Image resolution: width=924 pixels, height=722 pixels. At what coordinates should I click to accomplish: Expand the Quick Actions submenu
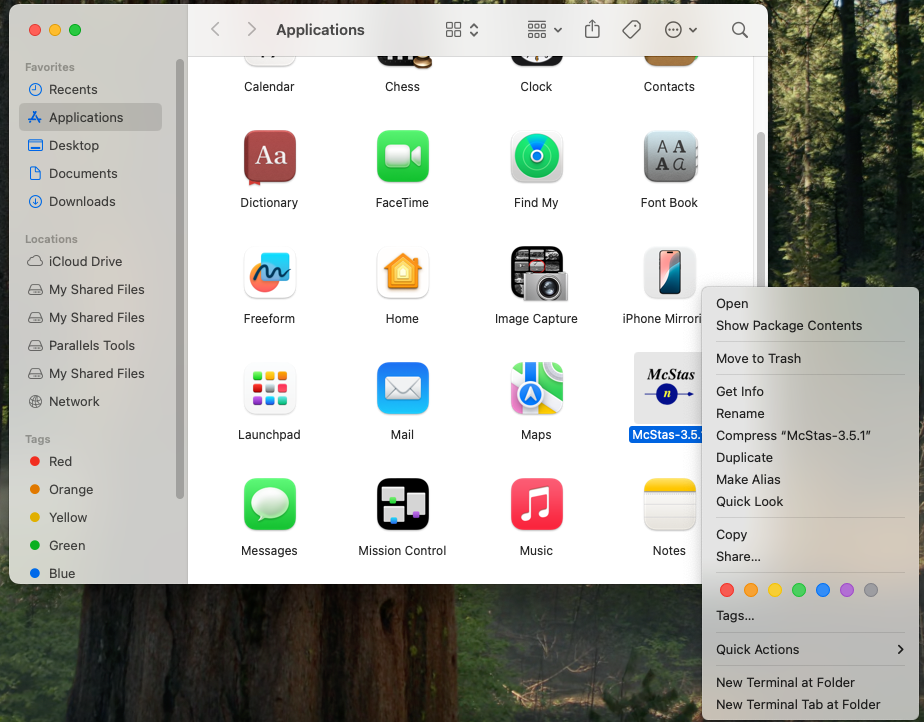[x=810, y=649]
